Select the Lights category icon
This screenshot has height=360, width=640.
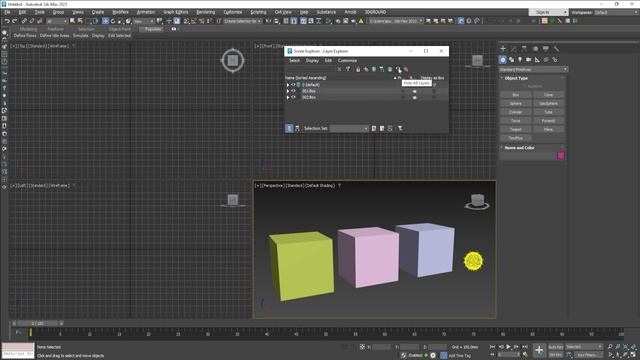pos(520,60)
